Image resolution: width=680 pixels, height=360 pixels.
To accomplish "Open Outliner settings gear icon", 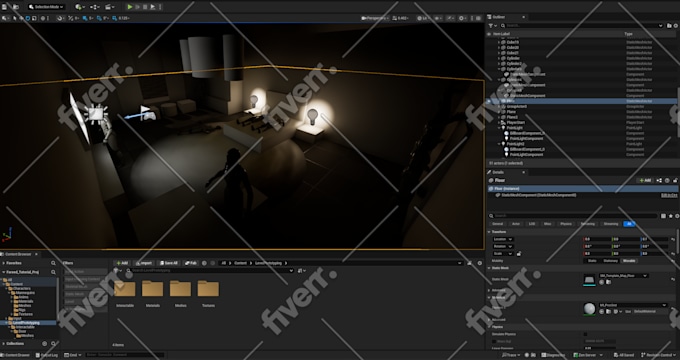I will [675, 26].
